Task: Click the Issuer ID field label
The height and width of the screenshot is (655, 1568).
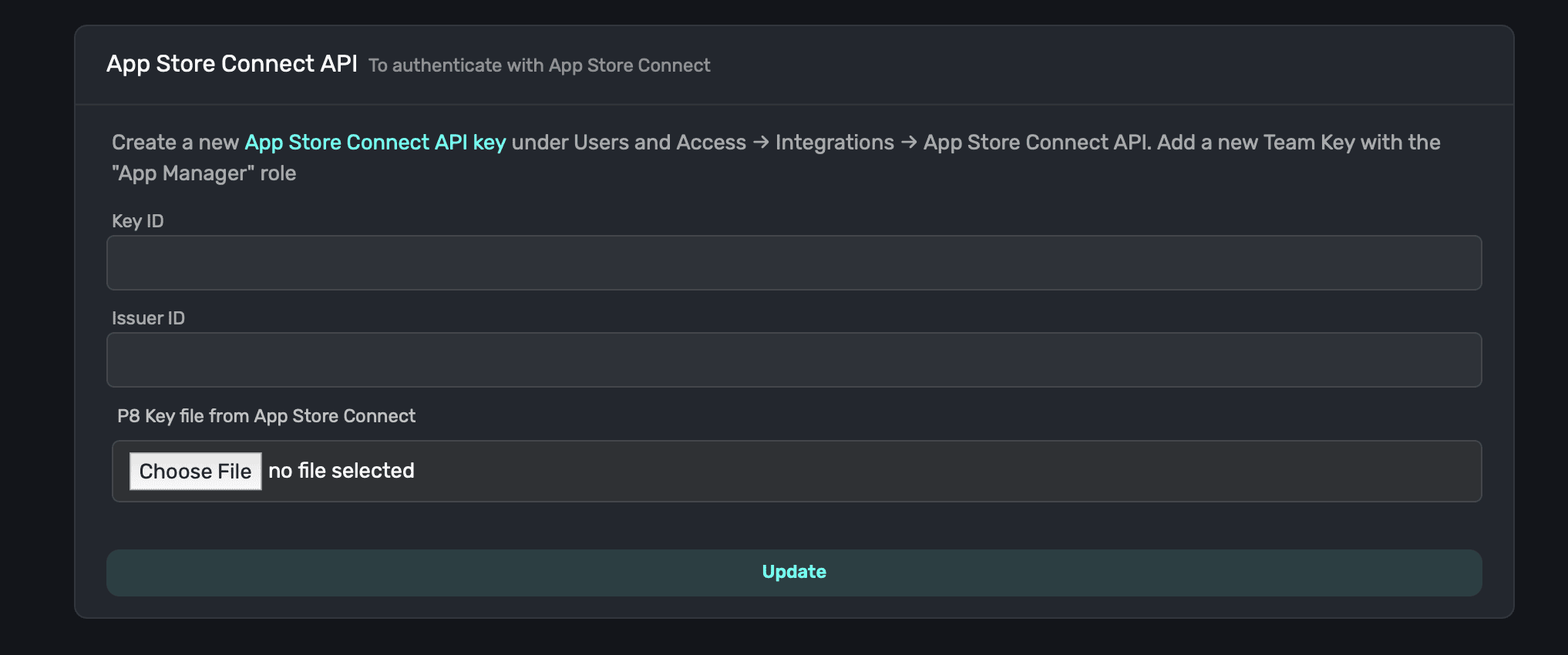Action: pos(148,318)
